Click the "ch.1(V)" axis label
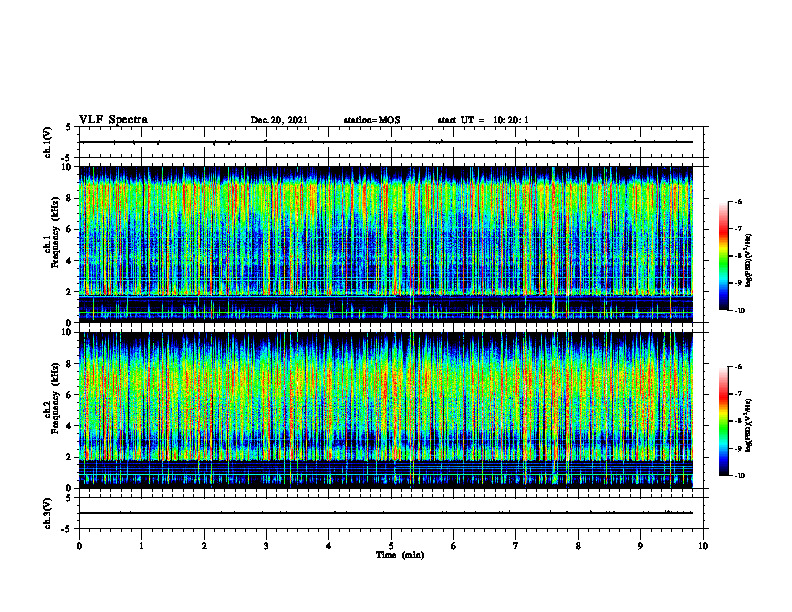 47,142
